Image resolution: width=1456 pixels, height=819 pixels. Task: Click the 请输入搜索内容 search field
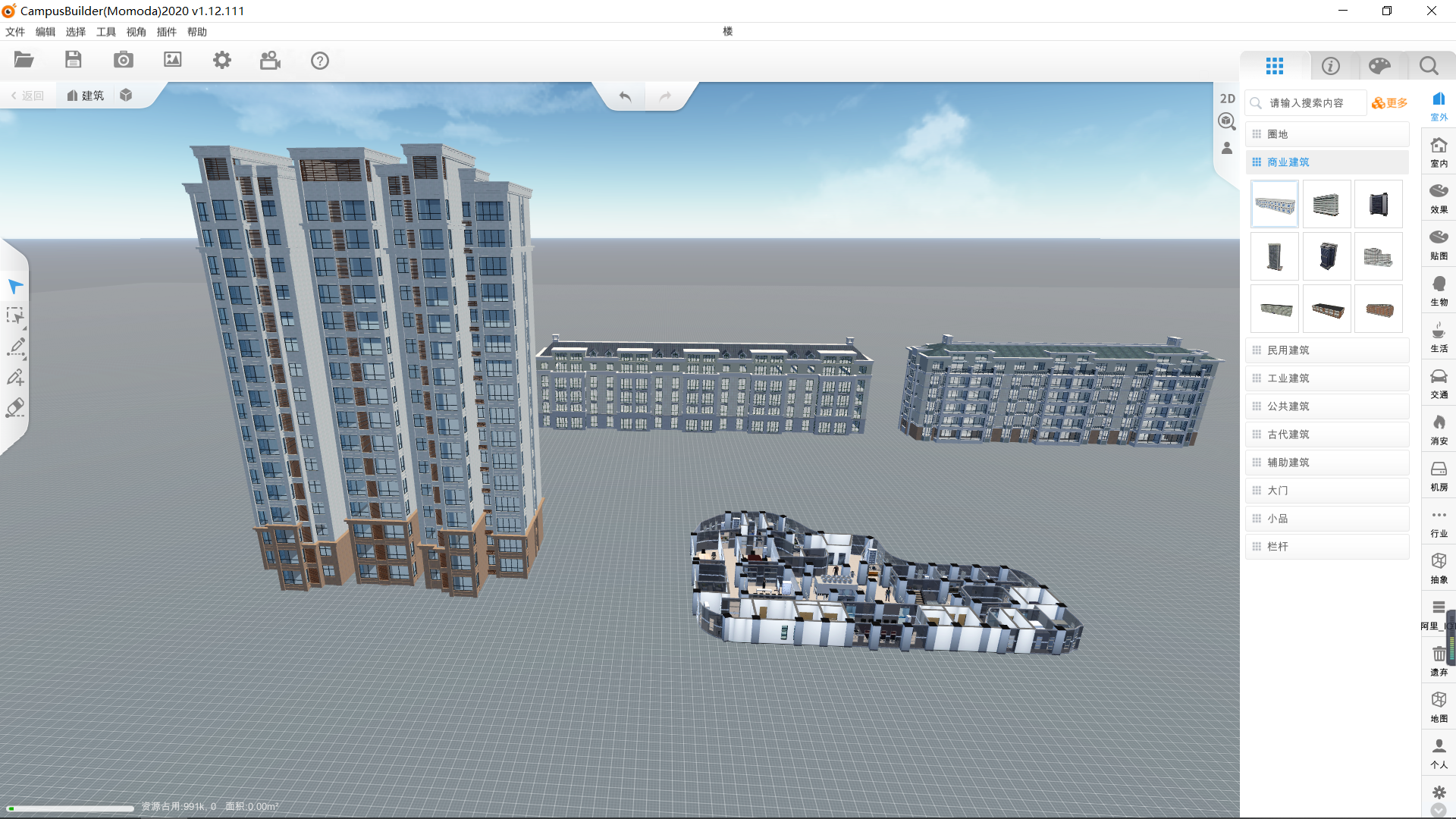[1306, 103]
